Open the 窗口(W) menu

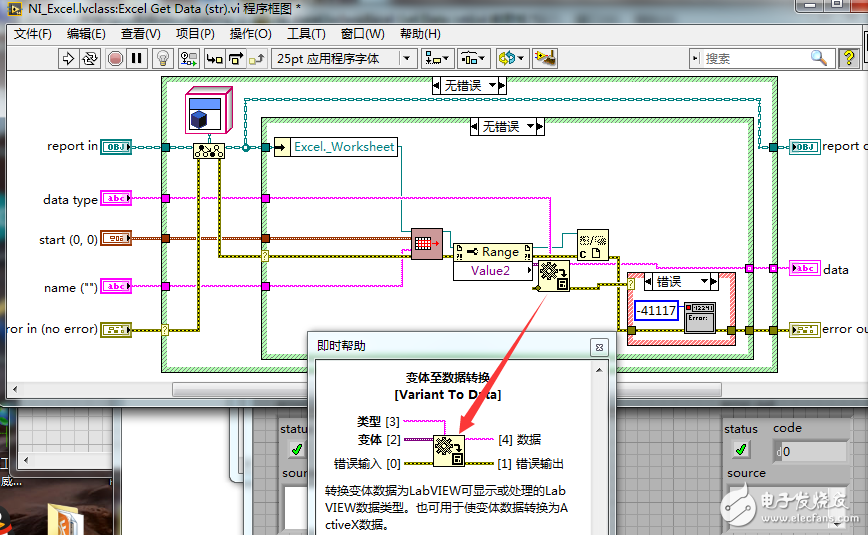click(363, 34)
